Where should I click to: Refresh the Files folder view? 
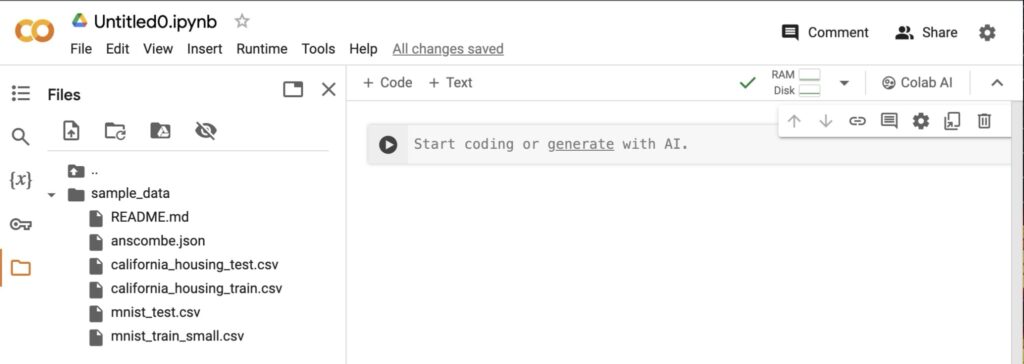click(116, 131)
